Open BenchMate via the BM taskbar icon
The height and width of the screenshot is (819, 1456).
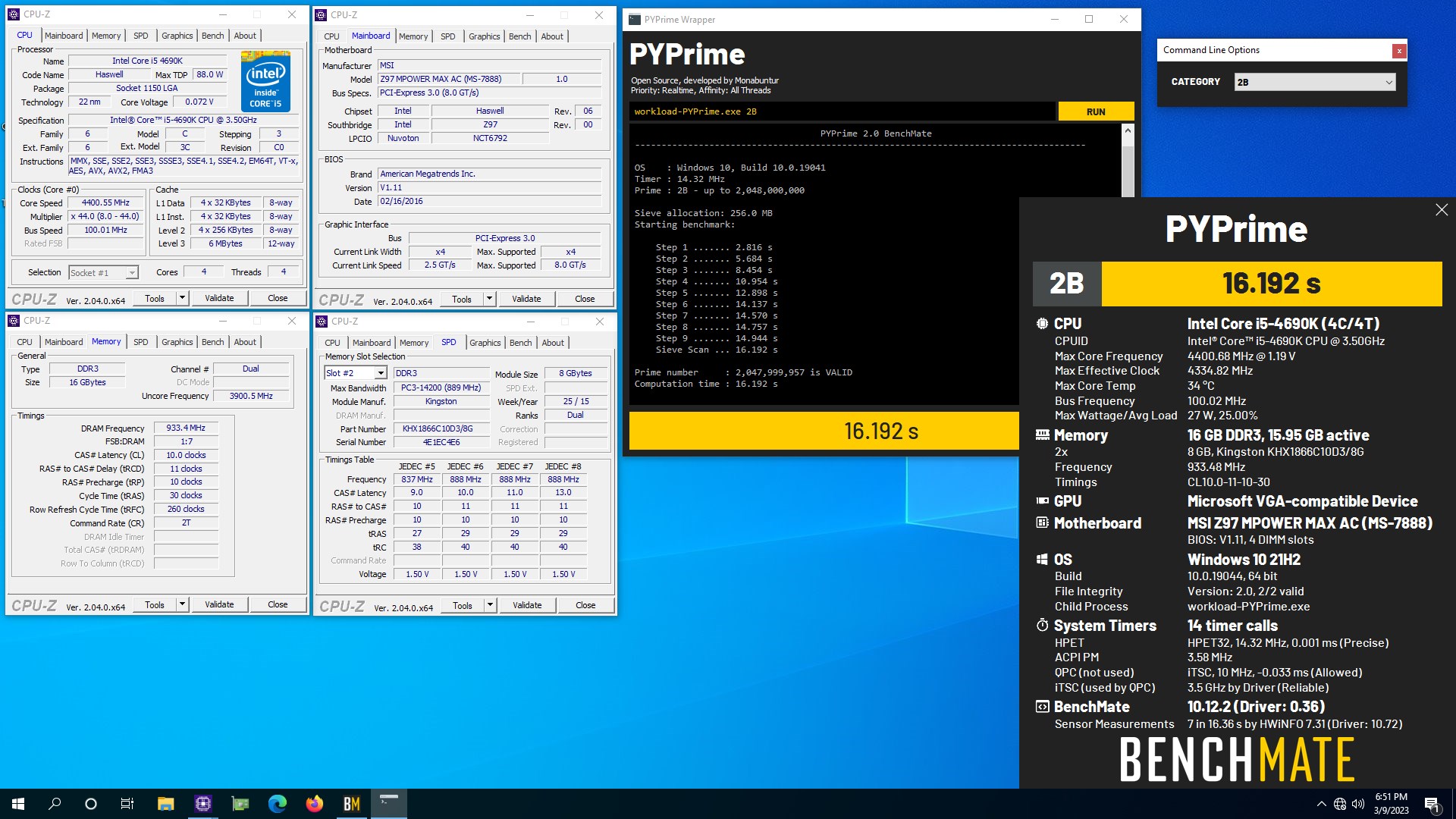point(351,804)
